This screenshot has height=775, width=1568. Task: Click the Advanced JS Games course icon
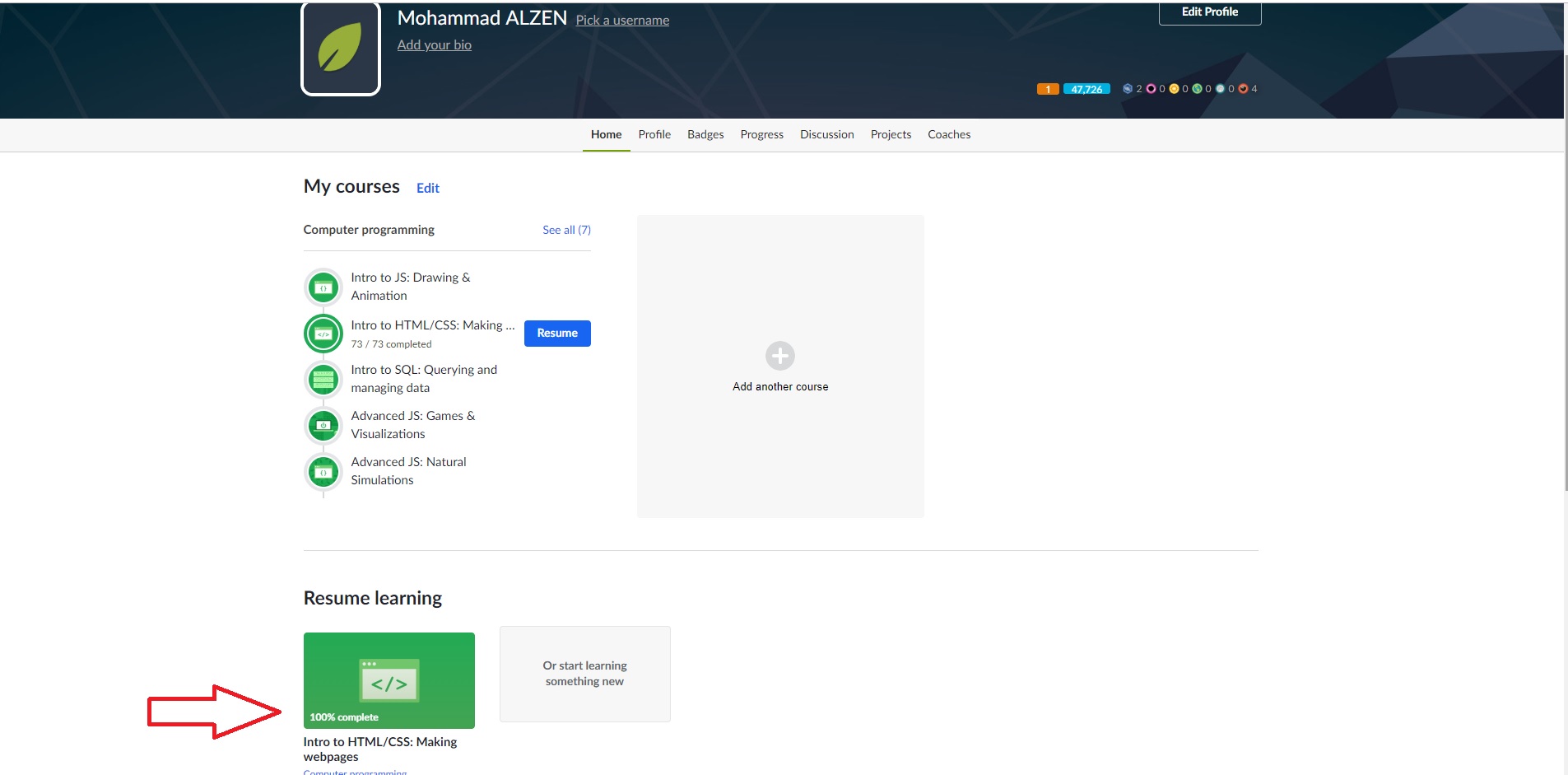pos(323,426)
